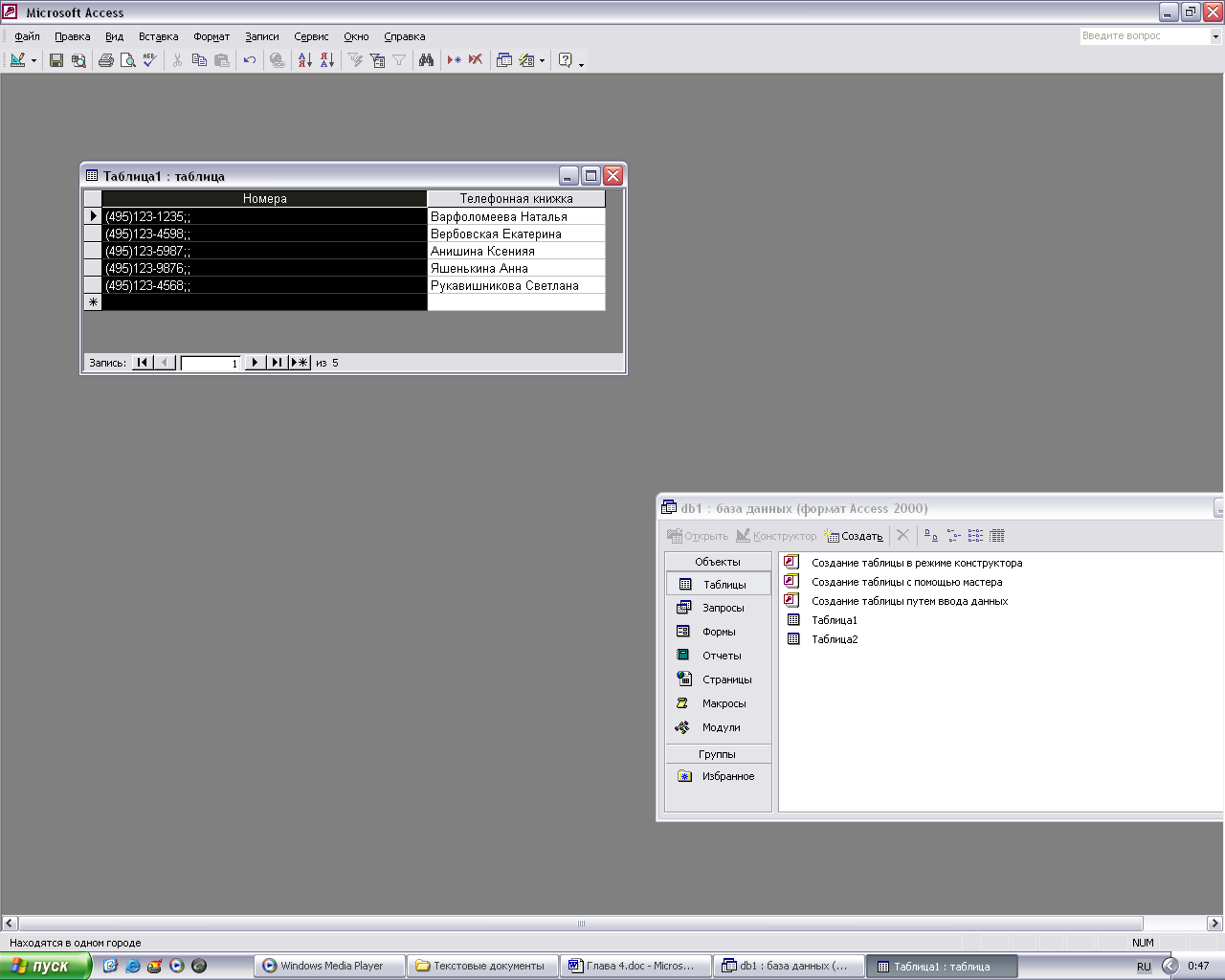Run the spelling check icon
Screen dimensions: 1225x980
(x=149, y=60)
